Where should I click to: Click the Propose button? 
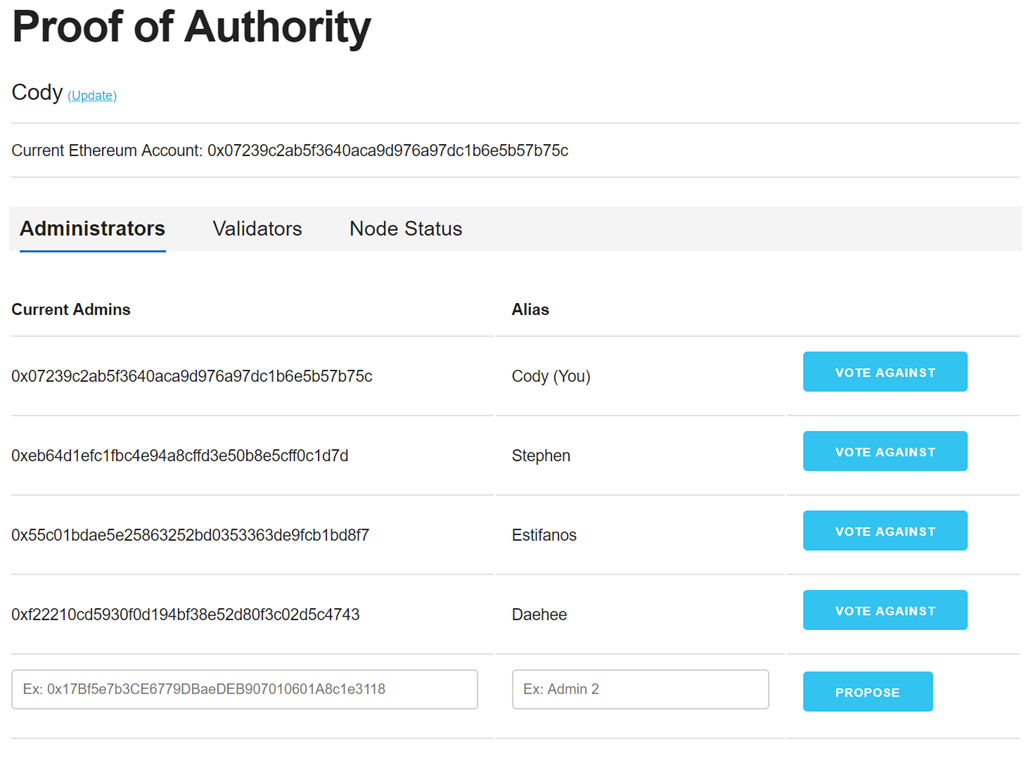867,692
